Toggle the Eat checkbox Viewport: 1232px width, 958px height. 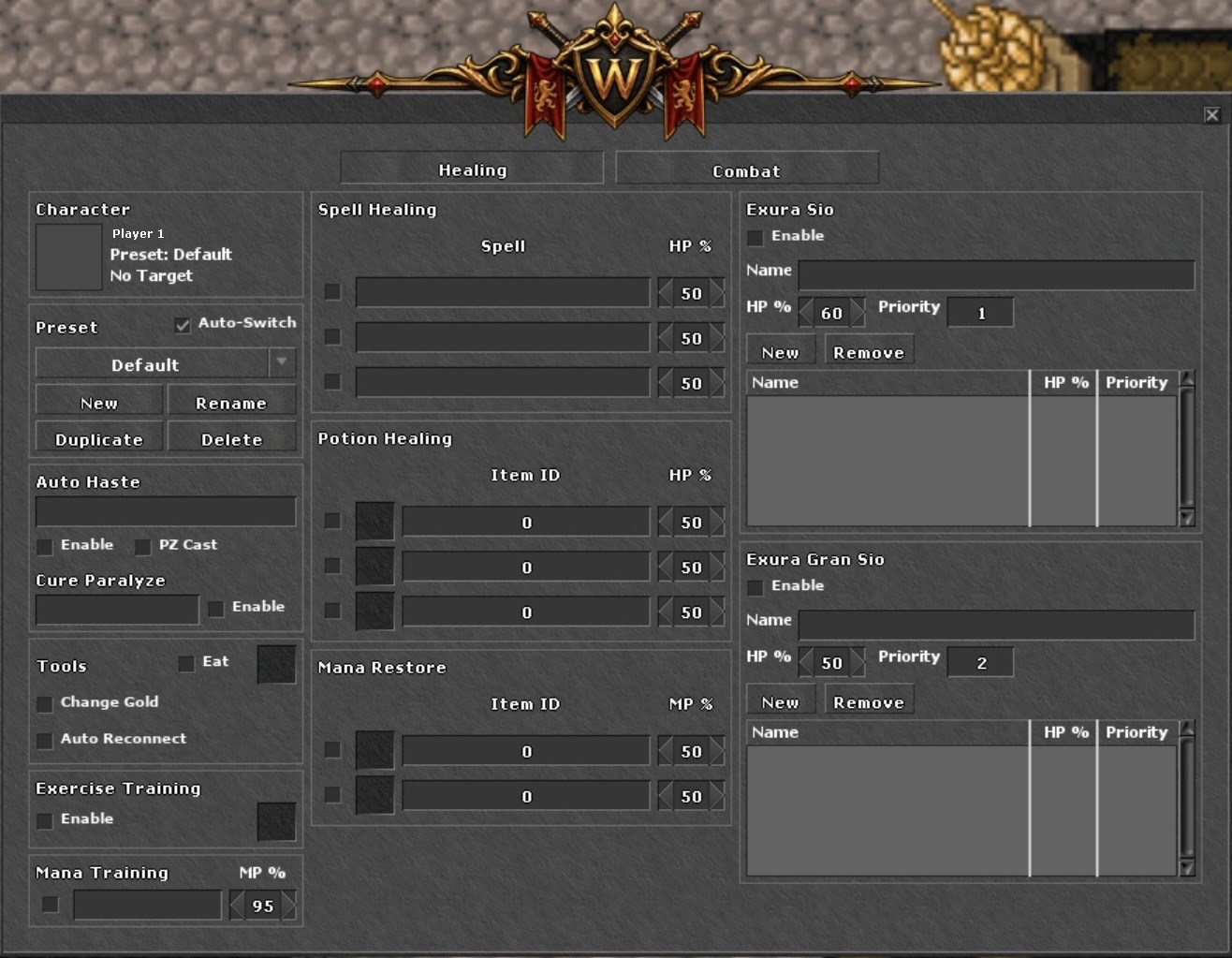[x=185, y=663]
